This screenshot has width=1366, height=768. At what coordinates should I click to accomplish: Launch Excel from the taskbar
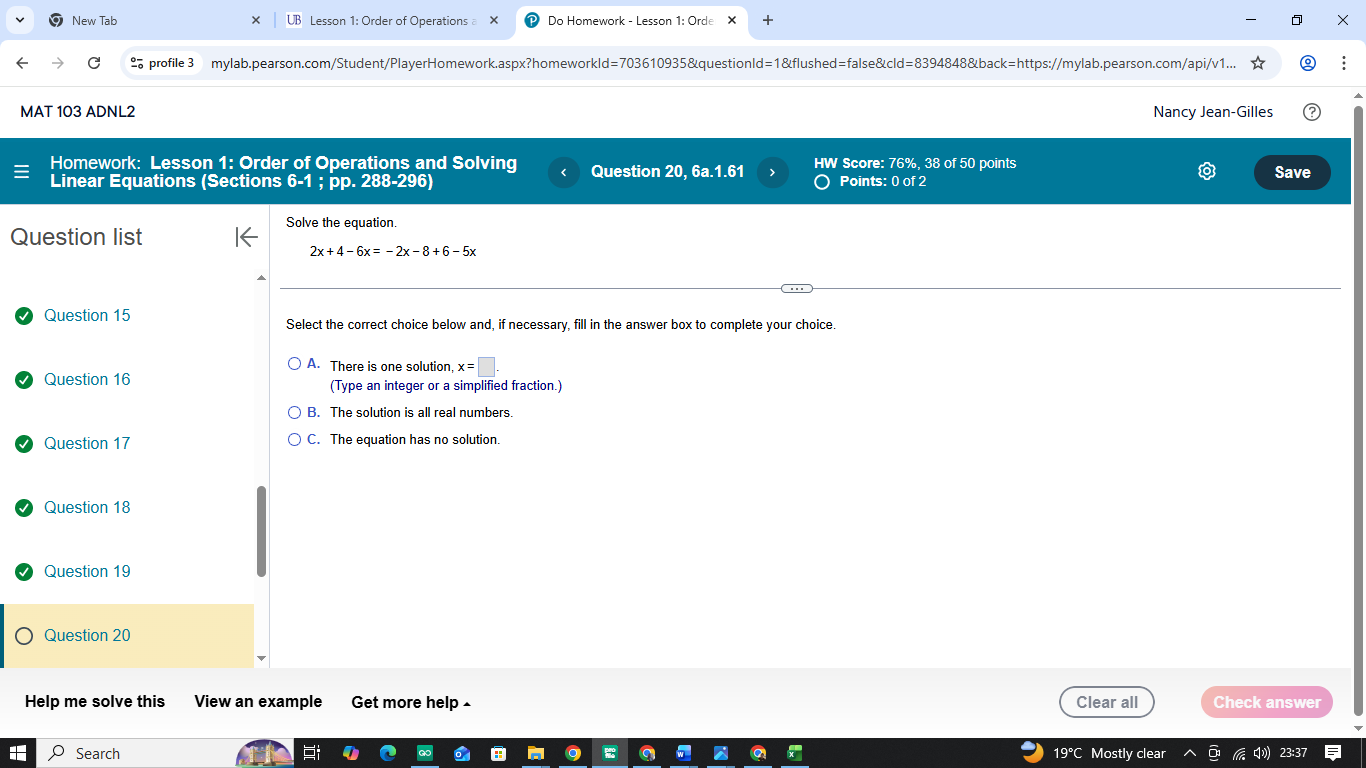tap(795, 752)
